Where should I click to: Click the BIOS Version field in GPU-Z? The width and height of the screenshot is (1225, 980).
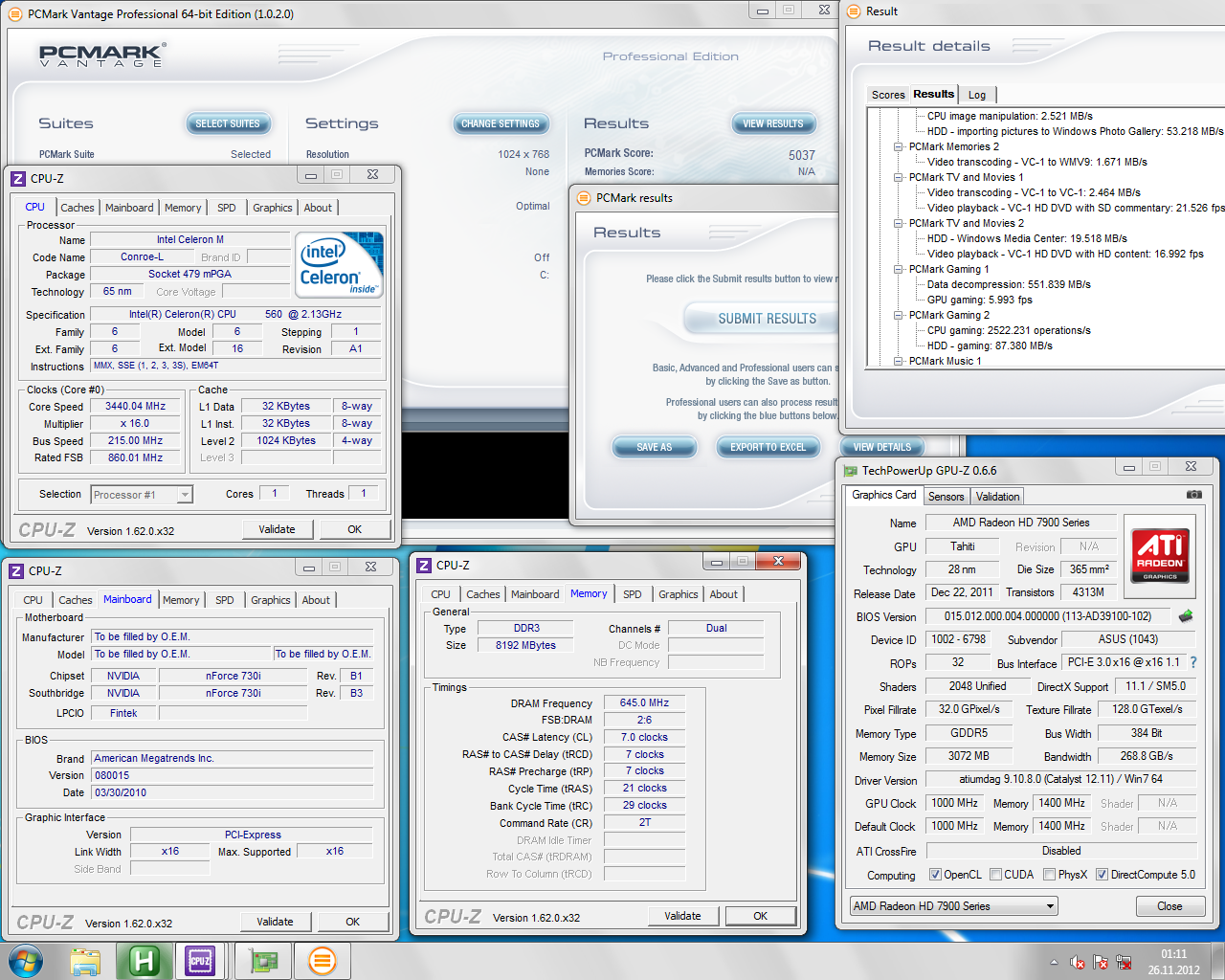pyautogui.click(x=1047, y=617)
